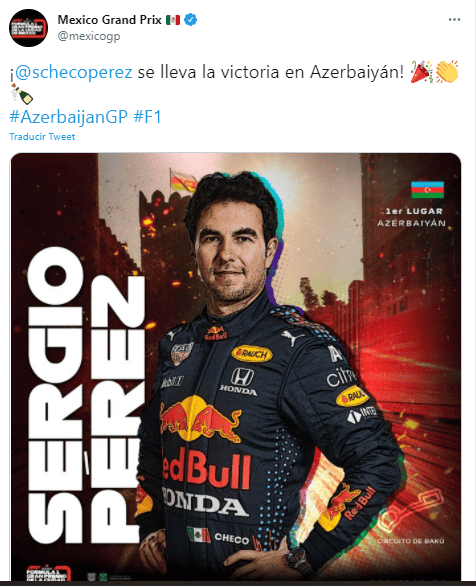The image size is (476, 586).
Task: Open the @schecoperez mention
Action: point(74,72)
